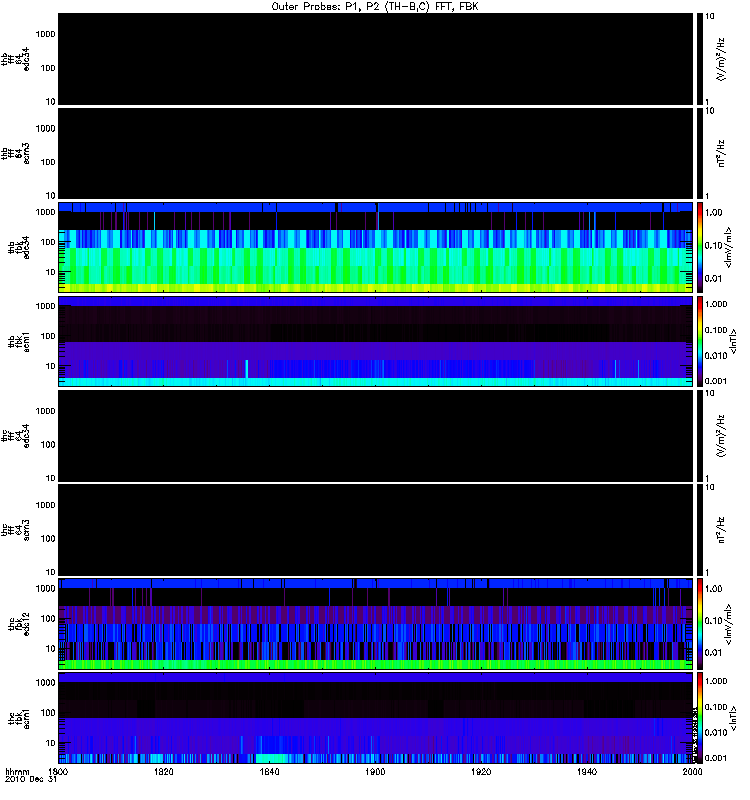Click inside the thb fbk edc34 spectrogram
This screenshot has width=750, height=800.
(x=375, y=247)
